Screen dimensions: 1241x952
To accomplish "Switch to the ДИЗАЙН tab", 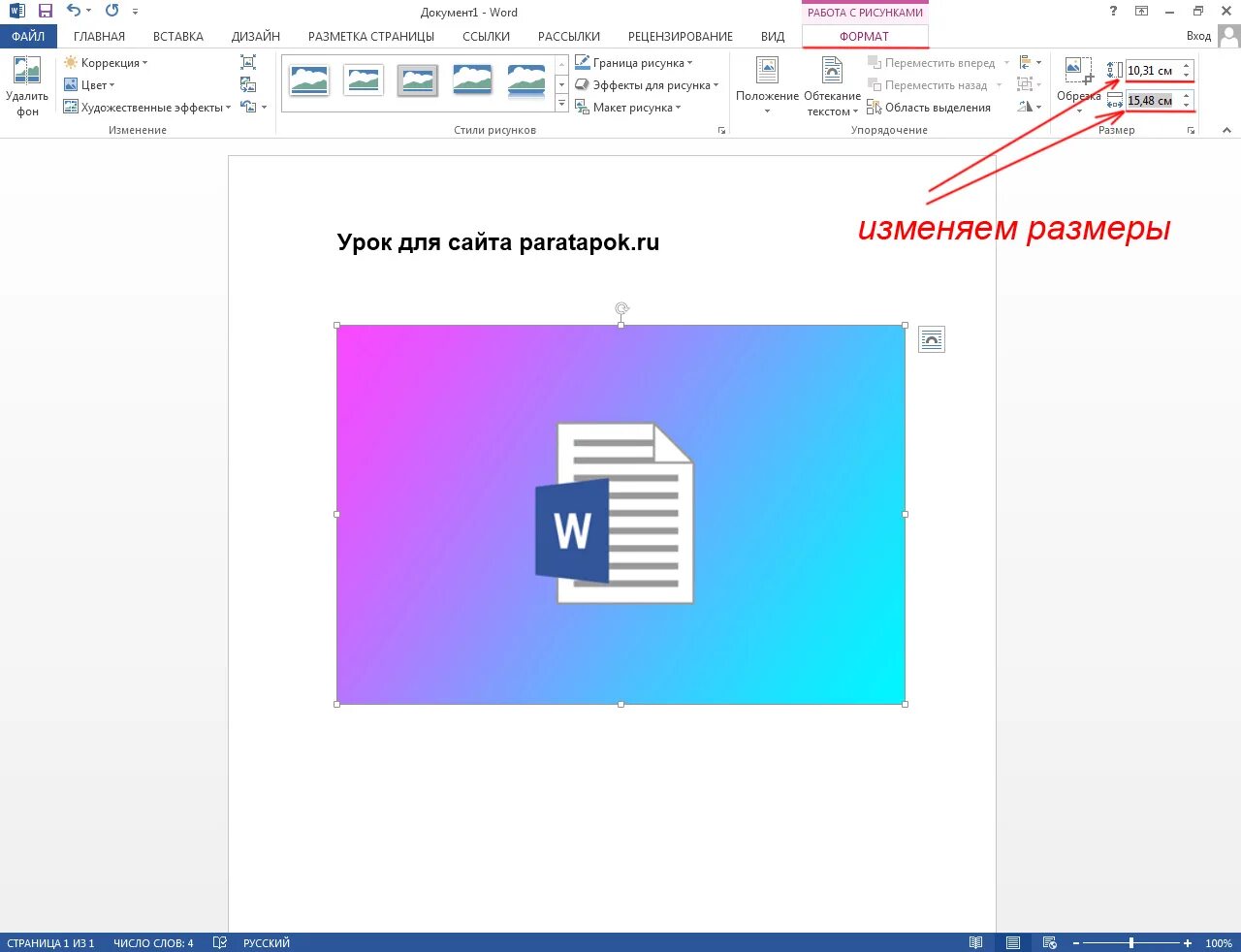I will (x=256, y=36).
